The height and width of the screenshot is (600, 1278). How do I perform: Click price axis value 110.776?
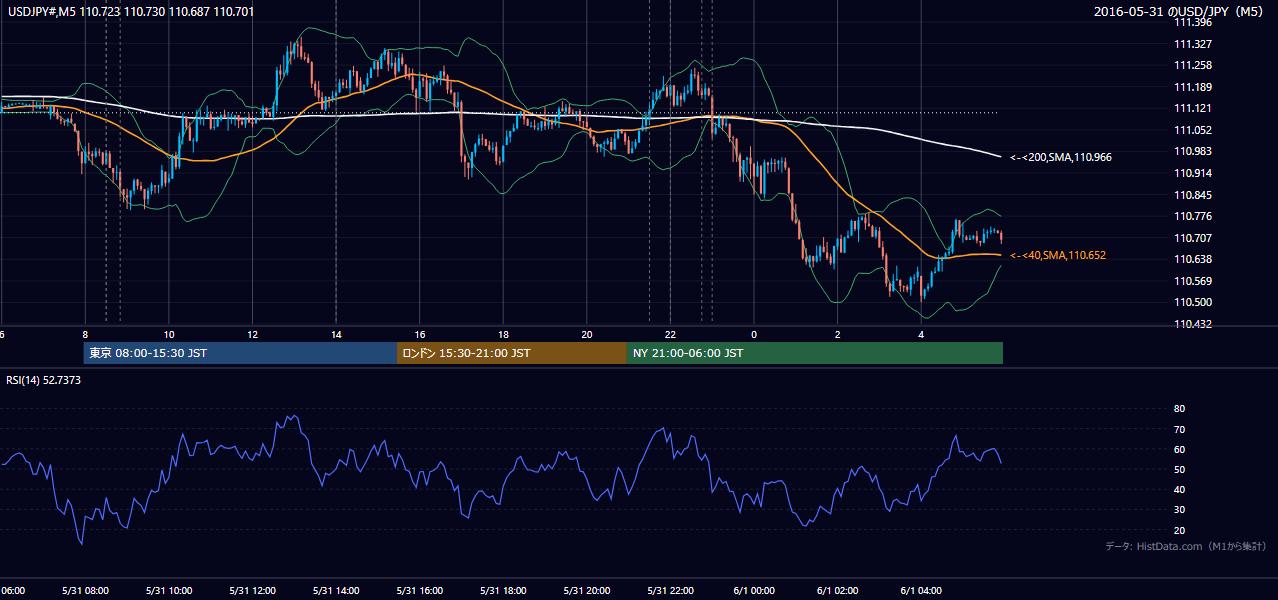(x=1191, y=216)
